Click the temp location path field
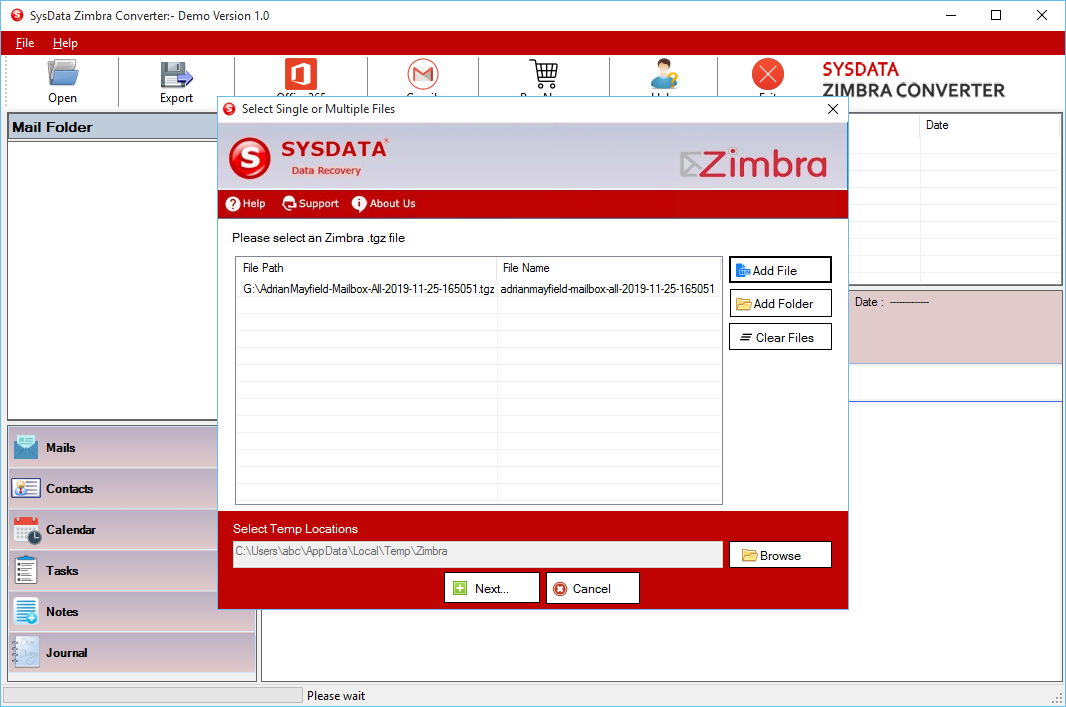Screen dimensions: 1066x707 tap(477, 552)
